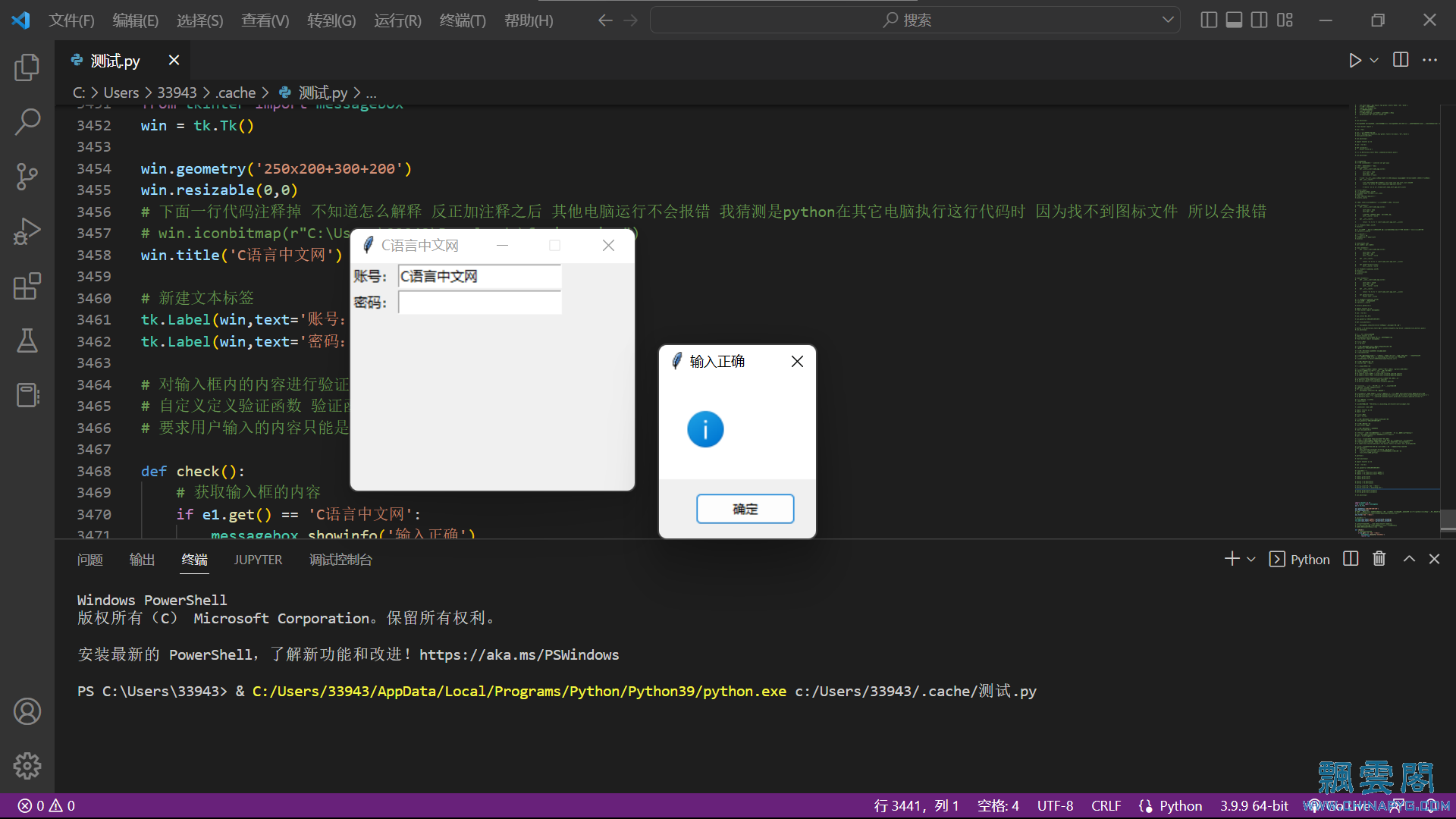The height and width of the screenshot is (819, 1456).
Task: Split the editor to the right
Action: pos(1401,60)
